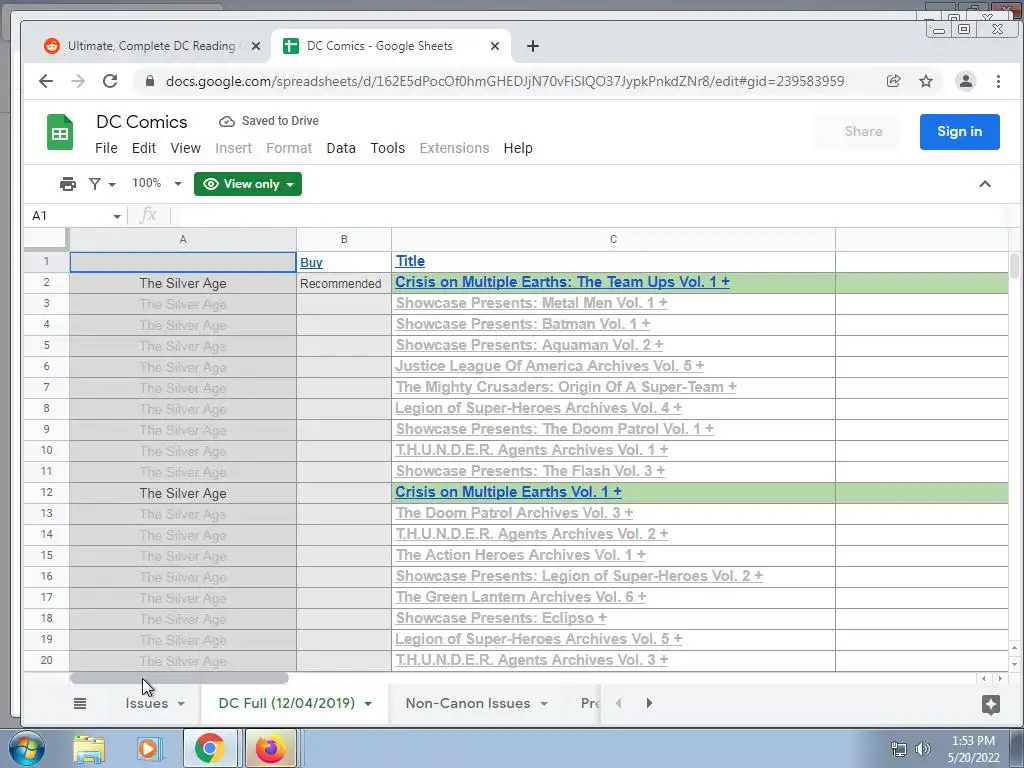
Task: Open the Chrome profile icon
Action: tap(965, 81)
